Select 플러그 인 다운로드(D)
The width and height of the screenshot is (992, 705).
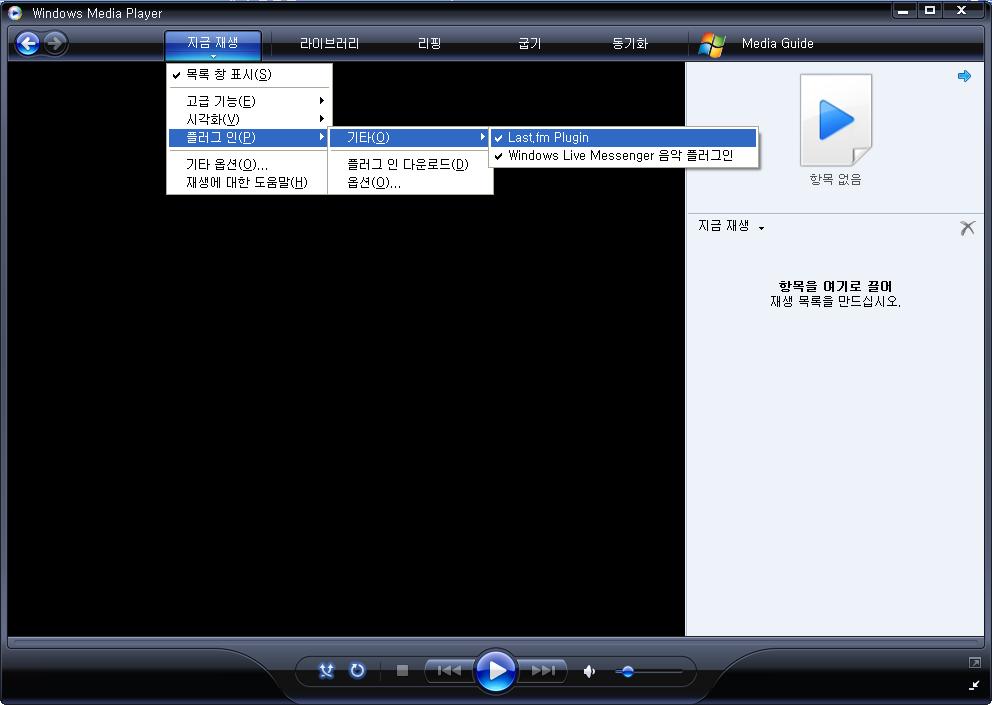(409, 165)
